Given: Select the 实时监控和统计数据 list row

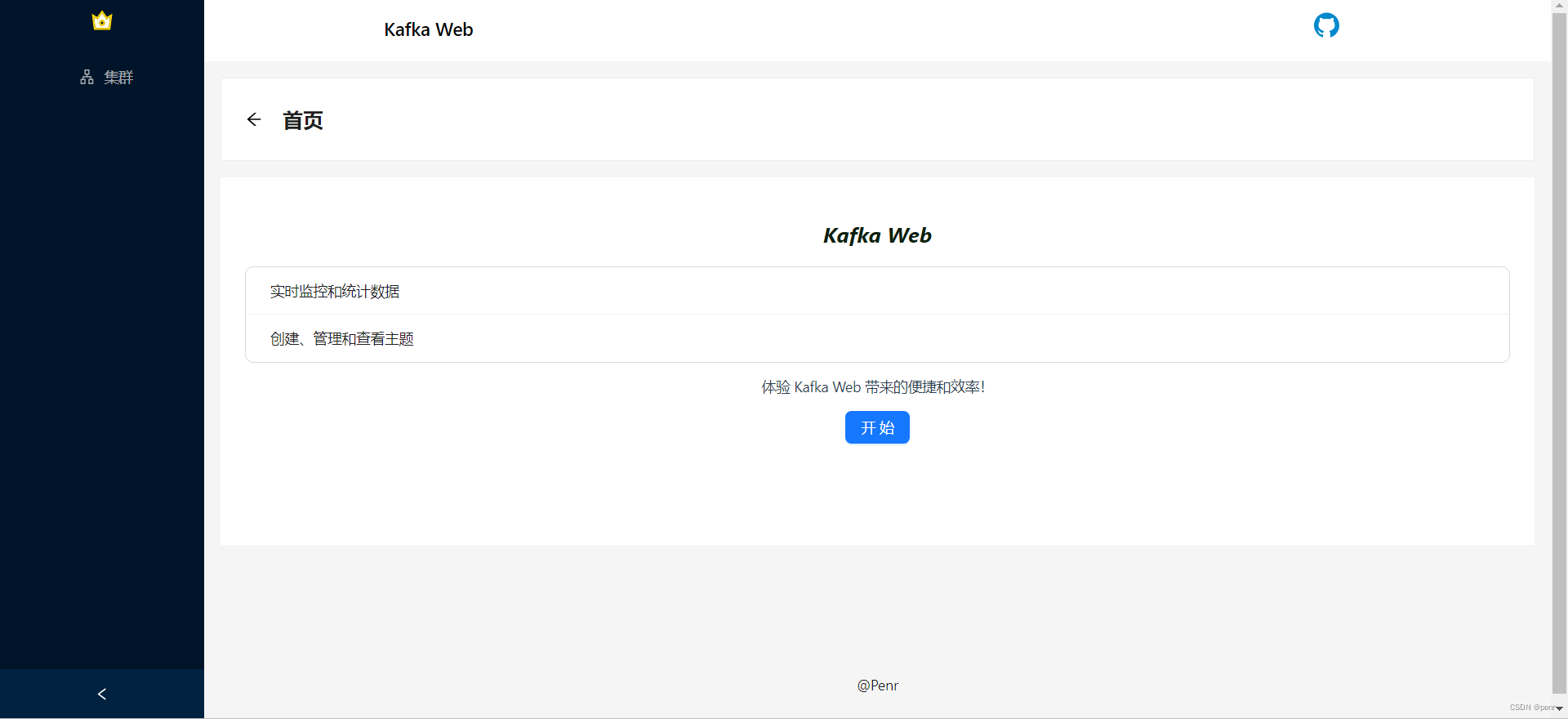Looking at the screenshot, I should tap(877, 291).
